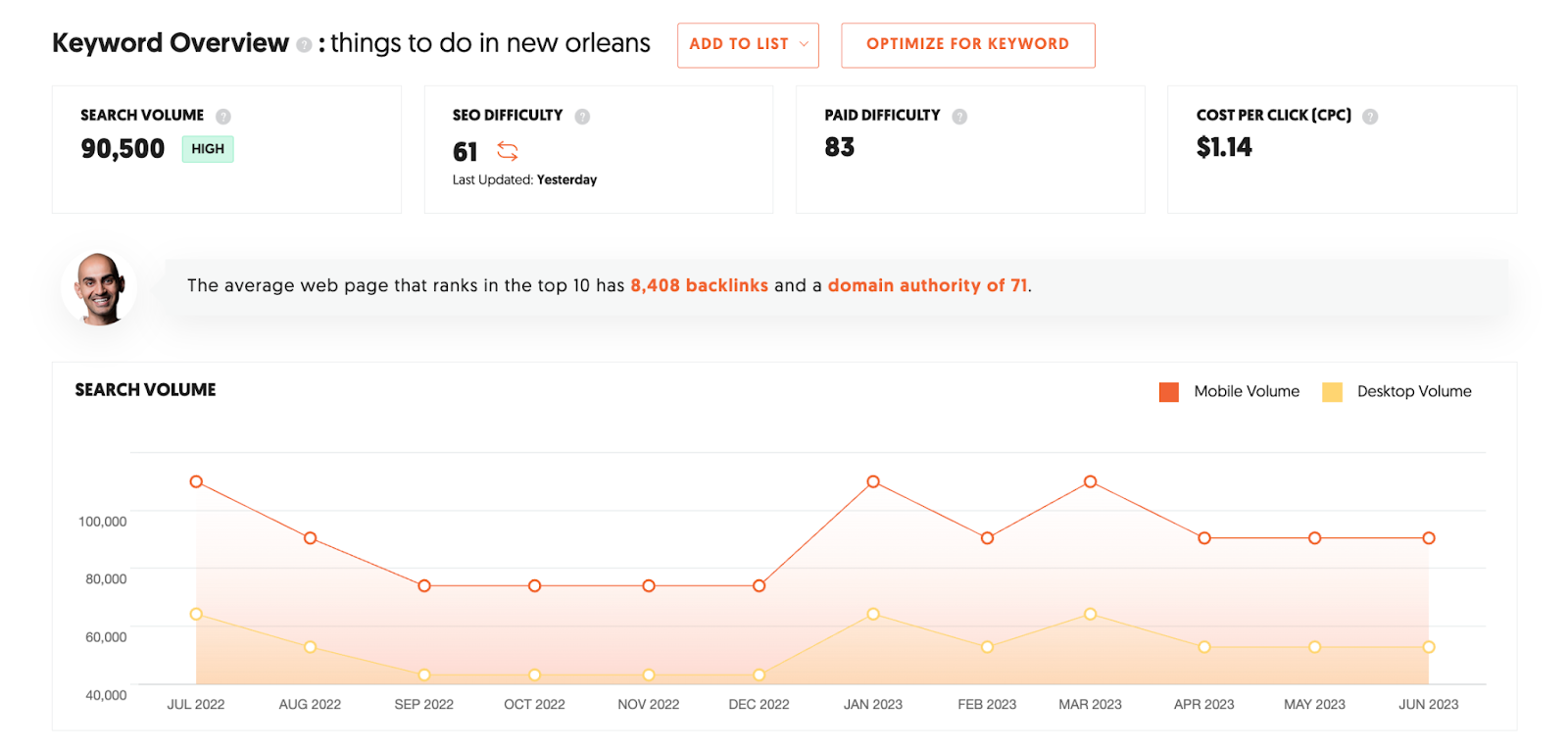Click the Search Volume chart heading

145,389
